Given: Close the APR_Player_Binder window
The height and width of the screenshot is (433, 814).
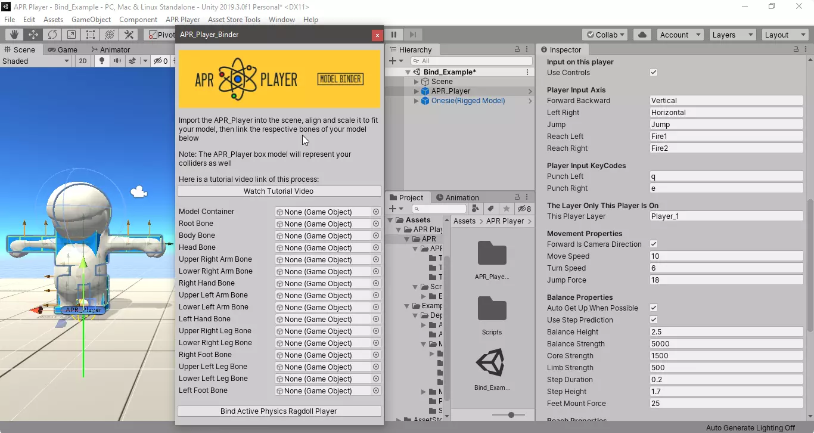Looking at the screenshot, I should [x=377, y=35].
